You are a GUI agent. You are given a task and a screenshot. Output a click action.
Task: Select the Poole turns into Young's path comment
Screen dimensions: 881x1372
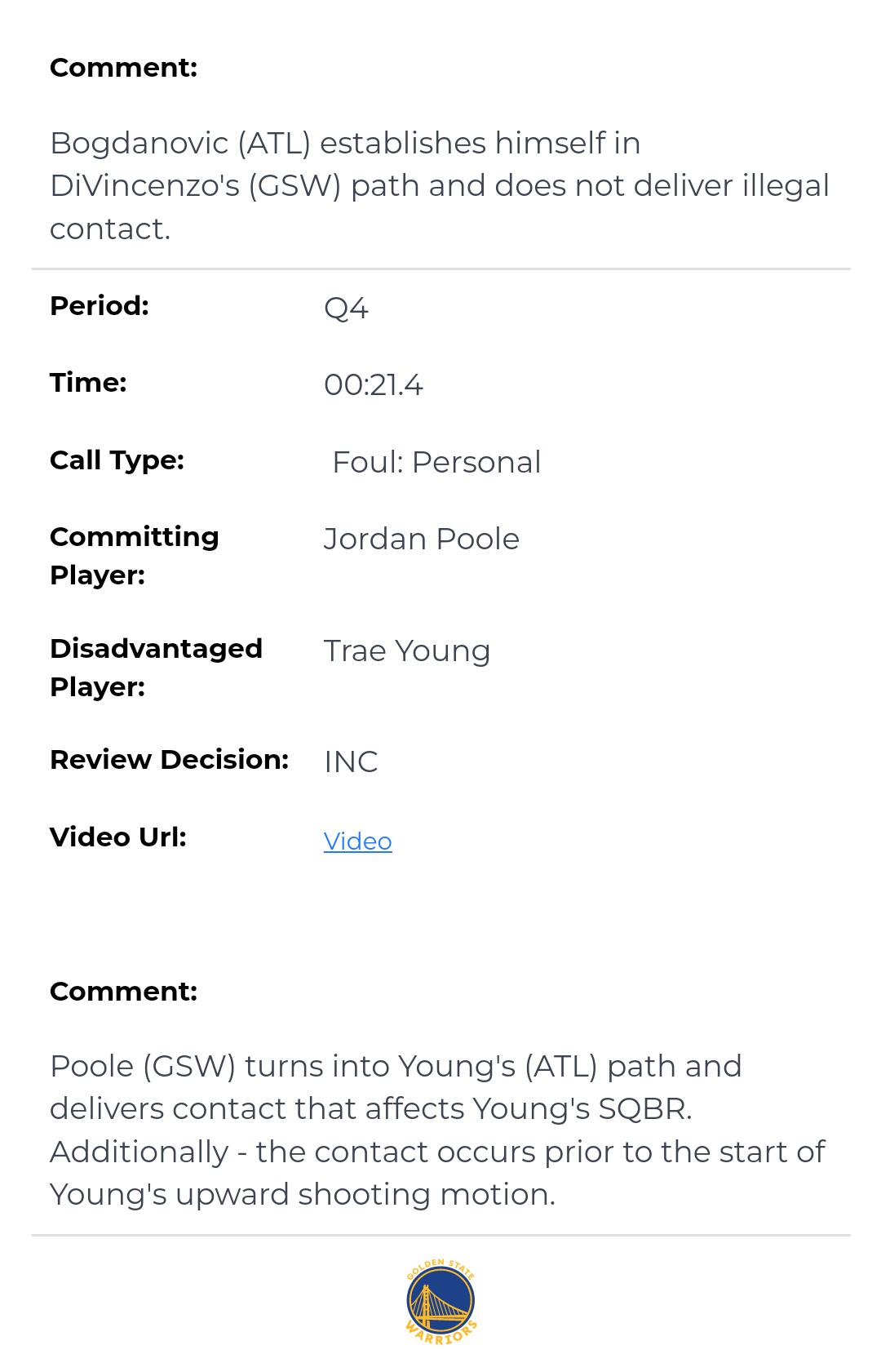click(x=437, y=1130)
